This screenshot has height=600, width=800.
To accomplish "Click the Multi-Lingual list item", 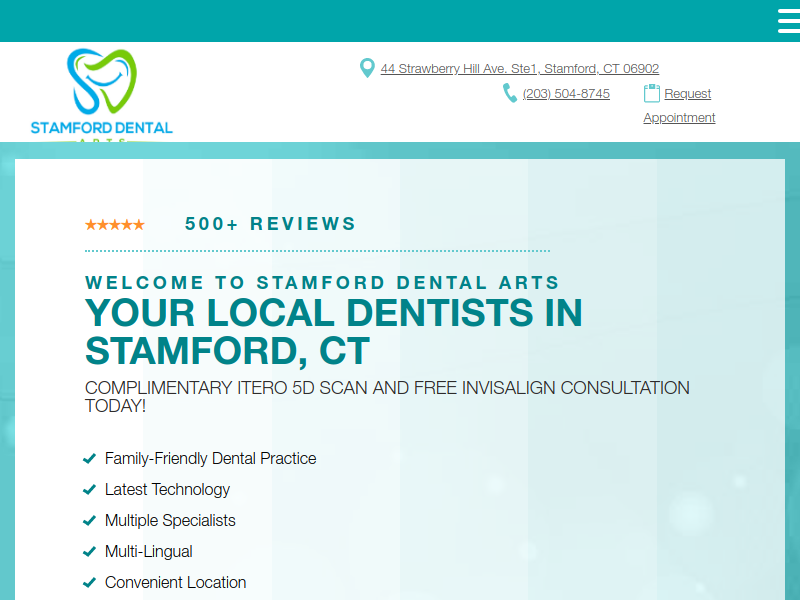I will tap(148, 552).
